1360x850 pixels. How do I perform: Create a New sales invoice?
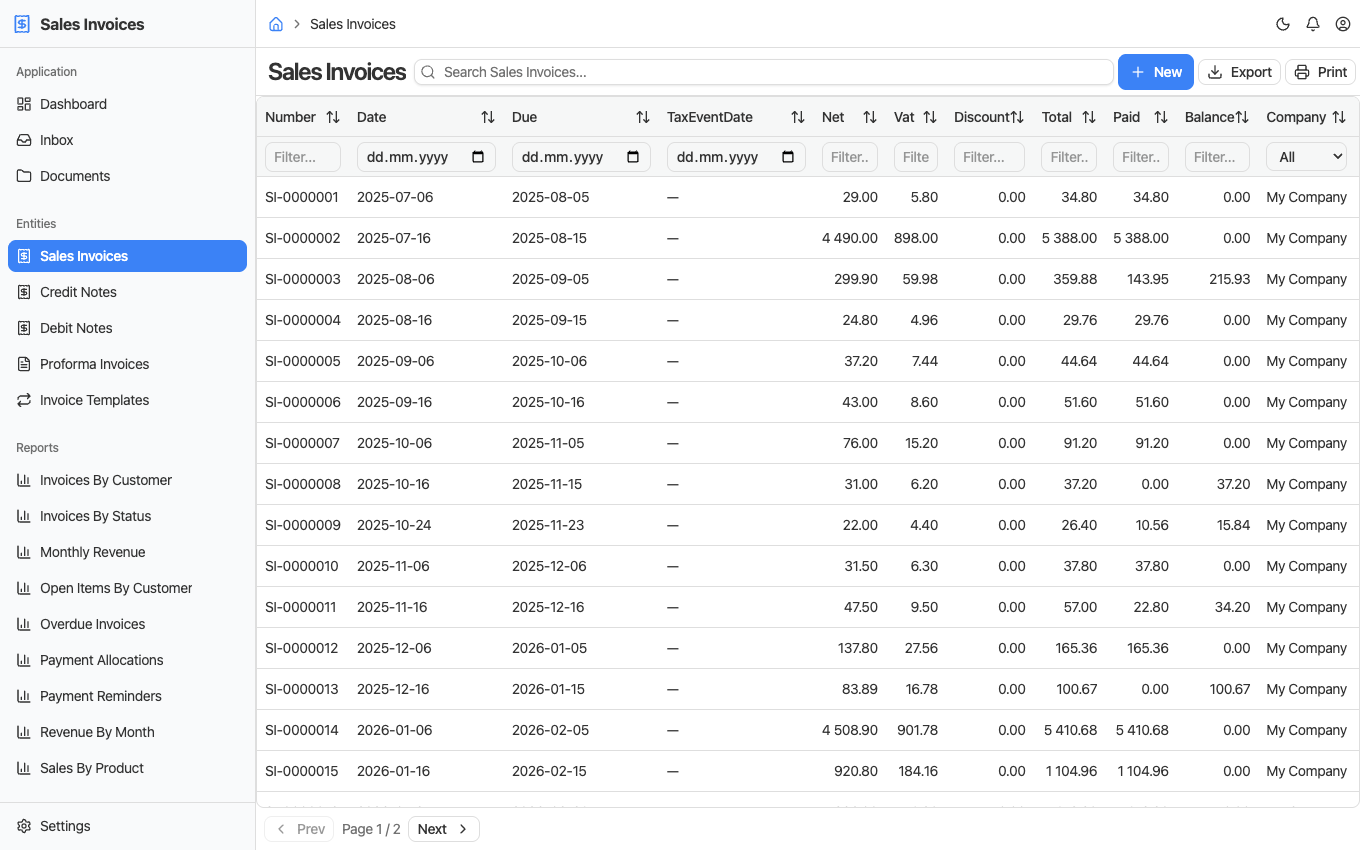click(x=1156, y=72)
